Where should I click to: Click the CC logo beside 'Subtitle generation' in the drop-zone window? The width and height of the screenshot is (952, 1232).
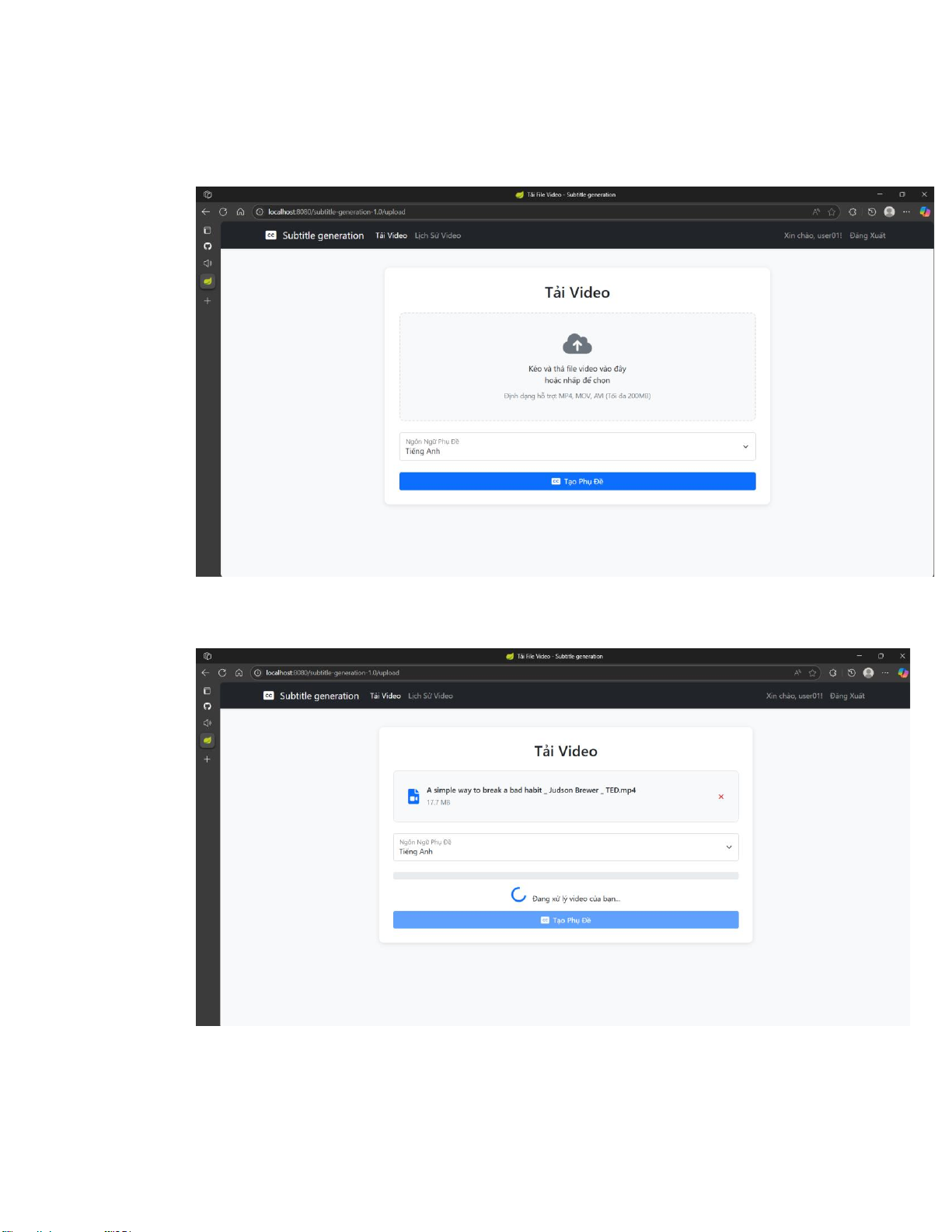[x=270, y=236]
